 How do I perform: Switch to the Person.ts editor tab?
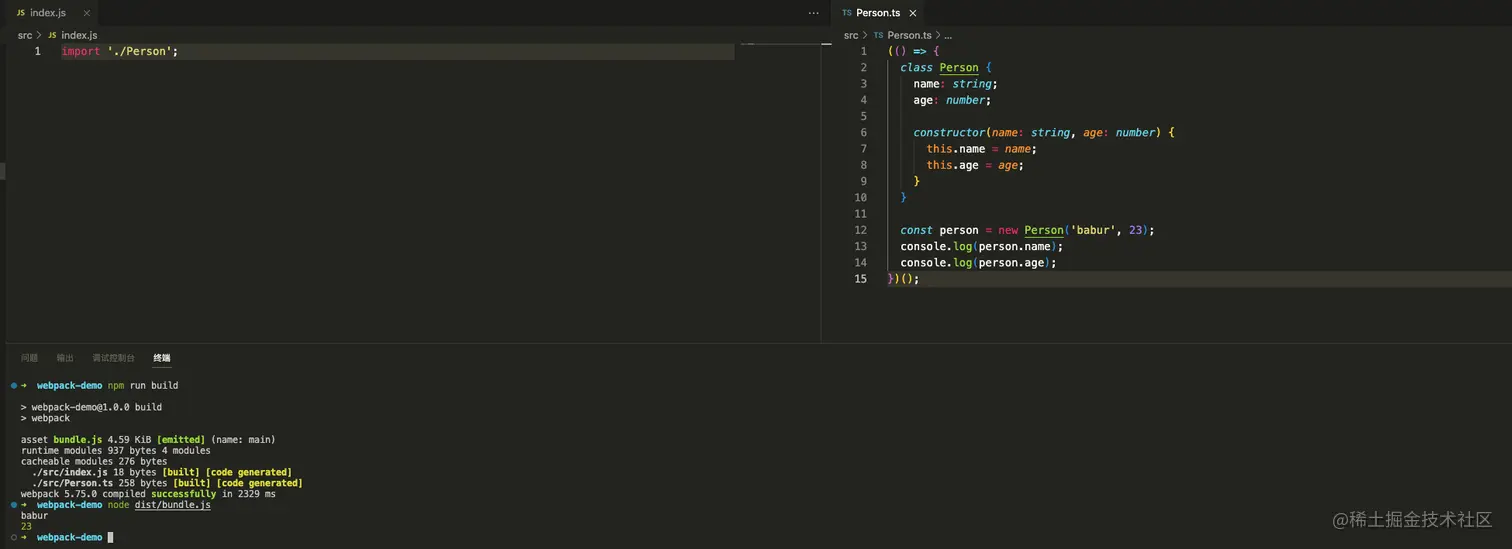(878, 13)
